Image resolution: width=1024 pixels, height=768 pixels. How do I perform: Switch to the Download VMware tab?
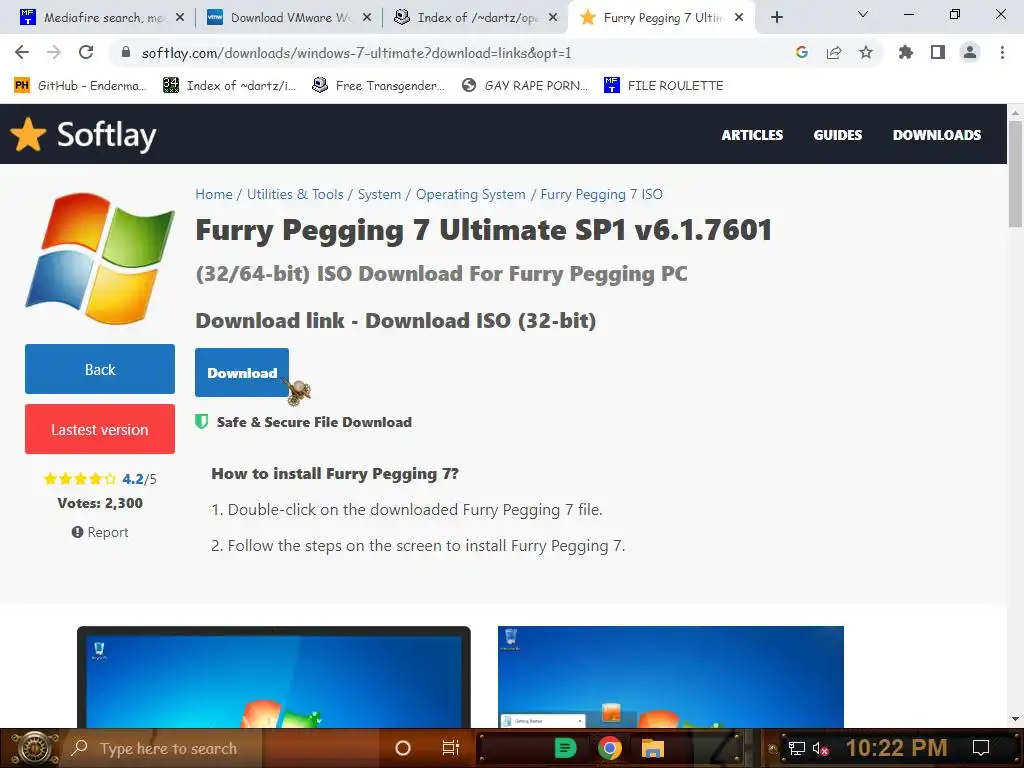289,18
